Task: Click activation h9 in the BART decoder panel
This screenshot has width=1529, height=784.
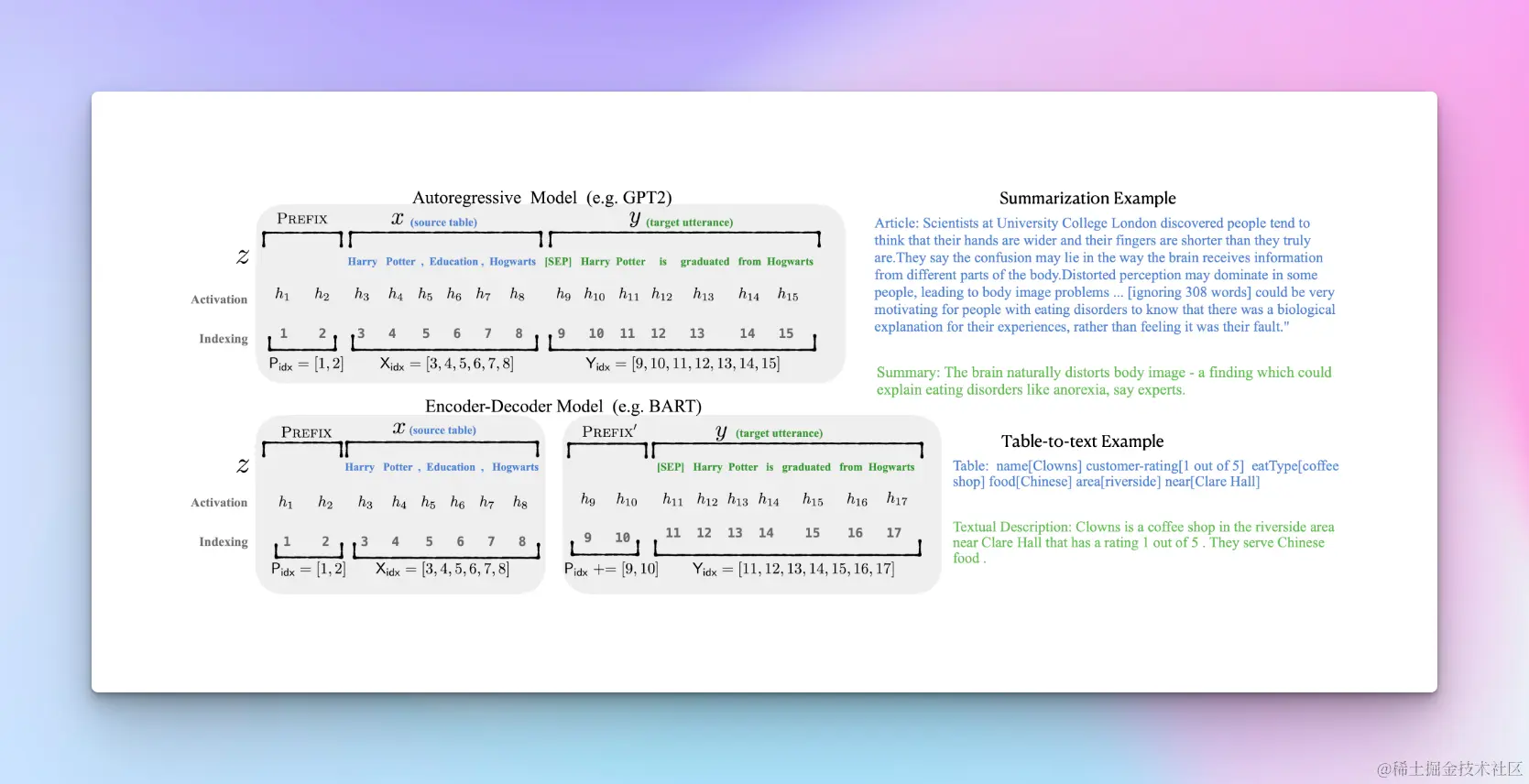Action: tap(588, 499)
